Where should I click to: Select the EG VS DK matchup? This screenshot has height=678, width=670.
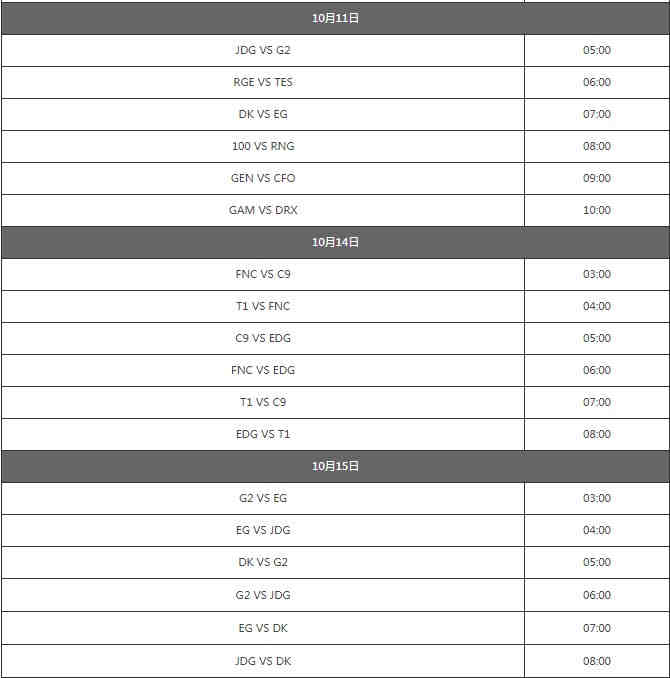point(263,628)
